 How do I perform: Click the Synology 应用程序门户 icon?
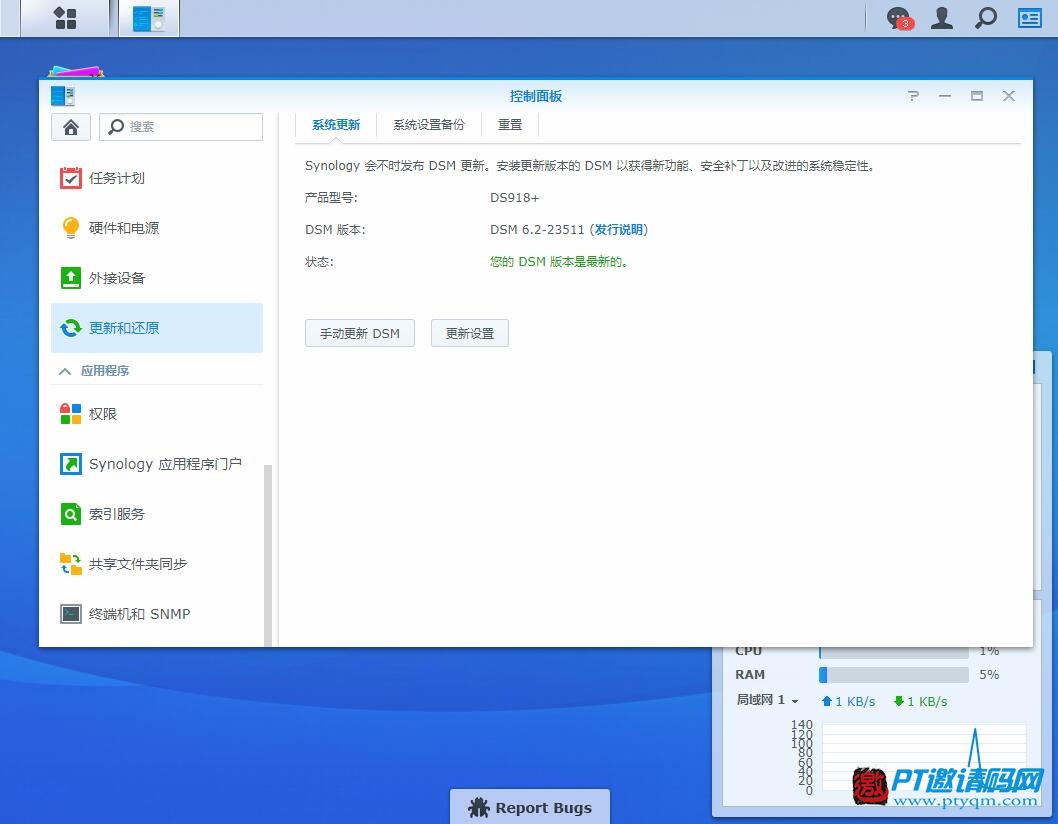coord(71,464)
